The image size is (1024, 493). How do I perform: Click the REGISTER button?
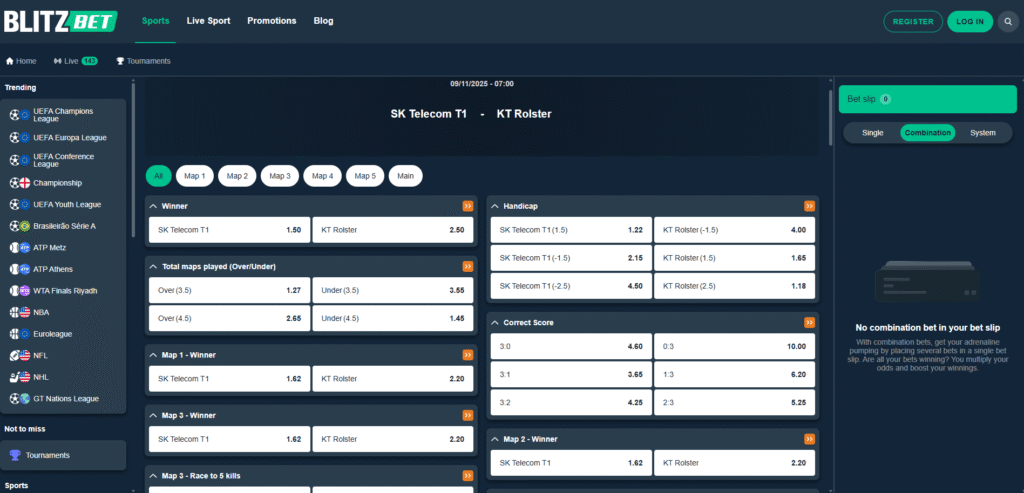[913, 22]
